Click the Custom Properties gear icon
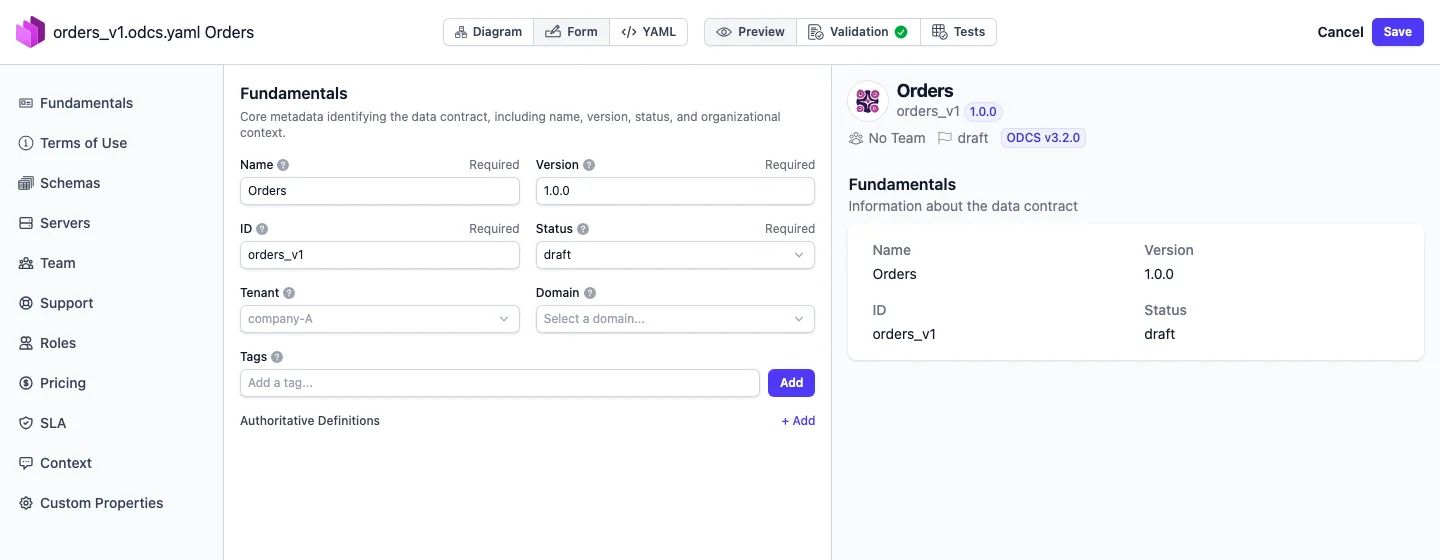The width and height of the screenshot is (1440, 560). pos(26,503)
